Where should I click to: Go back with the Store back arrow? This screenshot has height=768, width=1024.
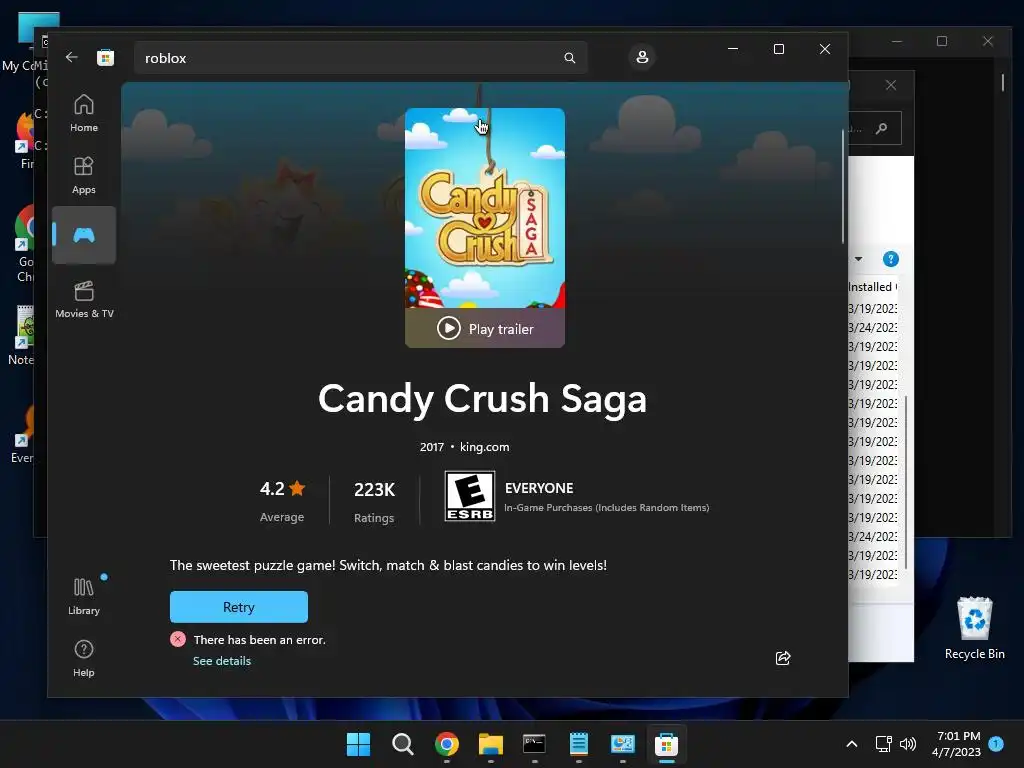71,57
